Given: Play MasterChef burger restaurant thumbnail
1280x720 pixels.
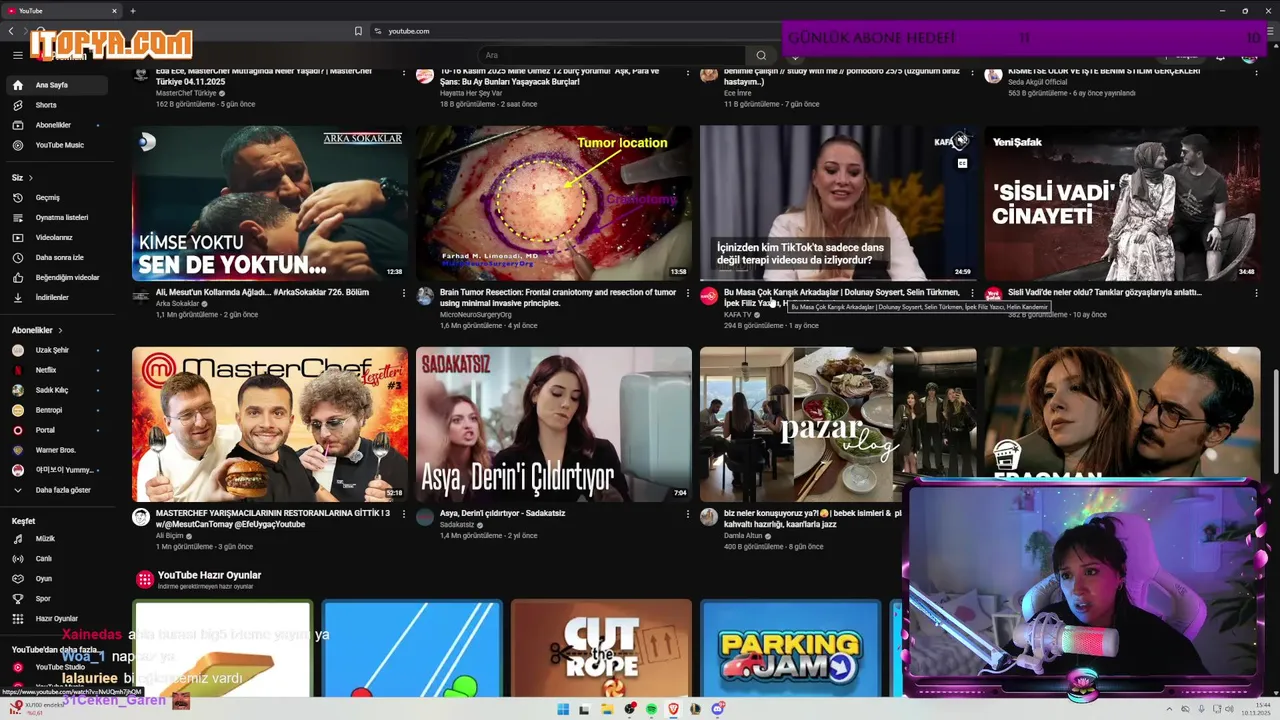Looking at the screenshot, I should pos(270,424).
